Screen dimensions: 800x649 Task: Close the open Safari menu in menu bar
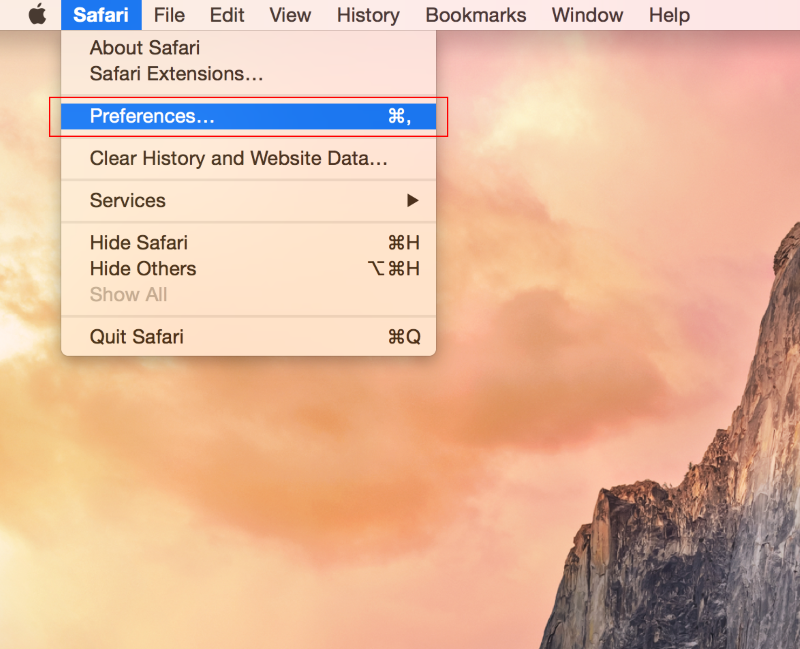pyautogui.click(x=101, y=15)
